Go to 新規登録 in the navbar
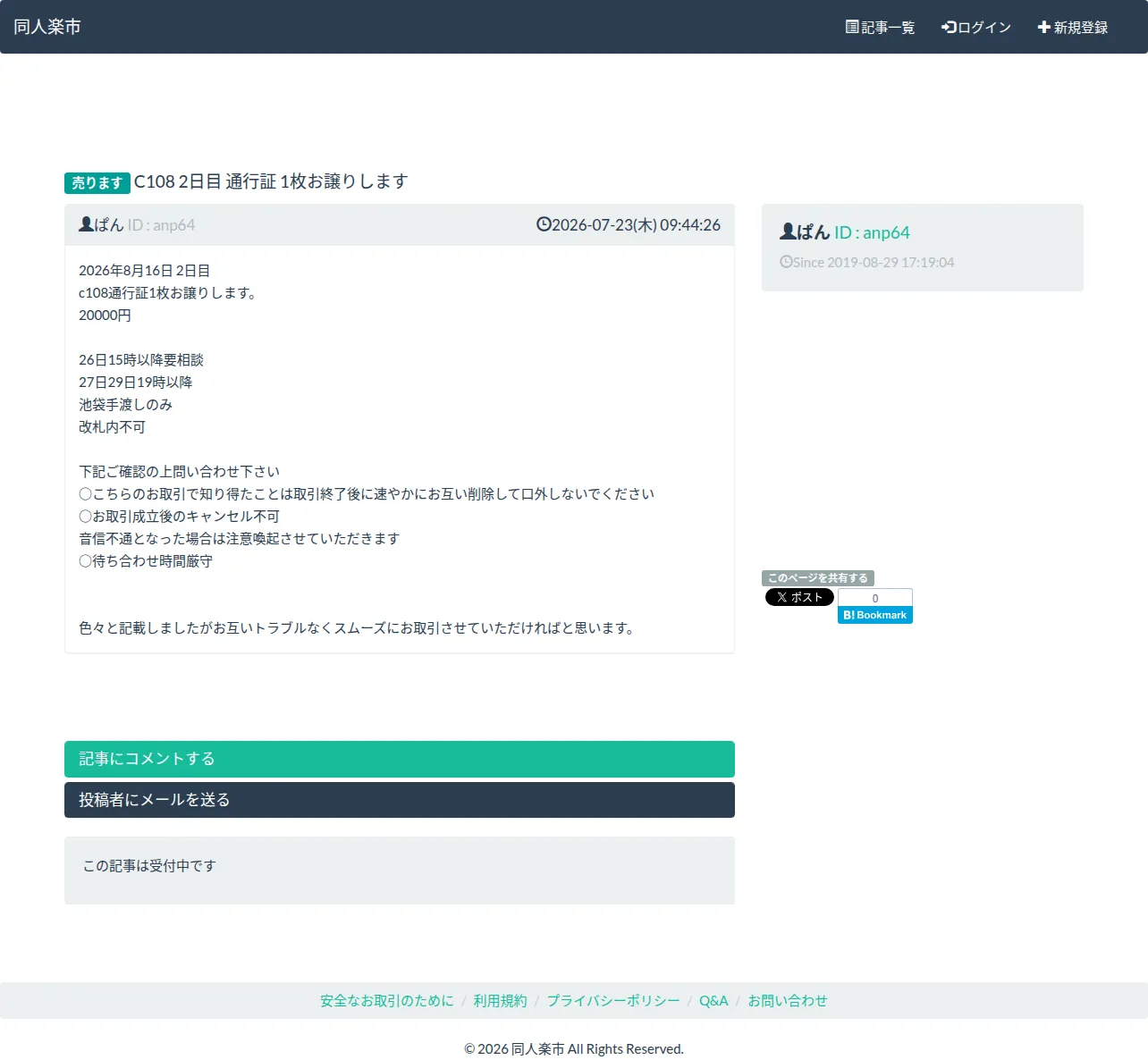Image resolution: width=1148 pixels, height=1060 pixels. pyautogui.click(x=1073, y=28)
